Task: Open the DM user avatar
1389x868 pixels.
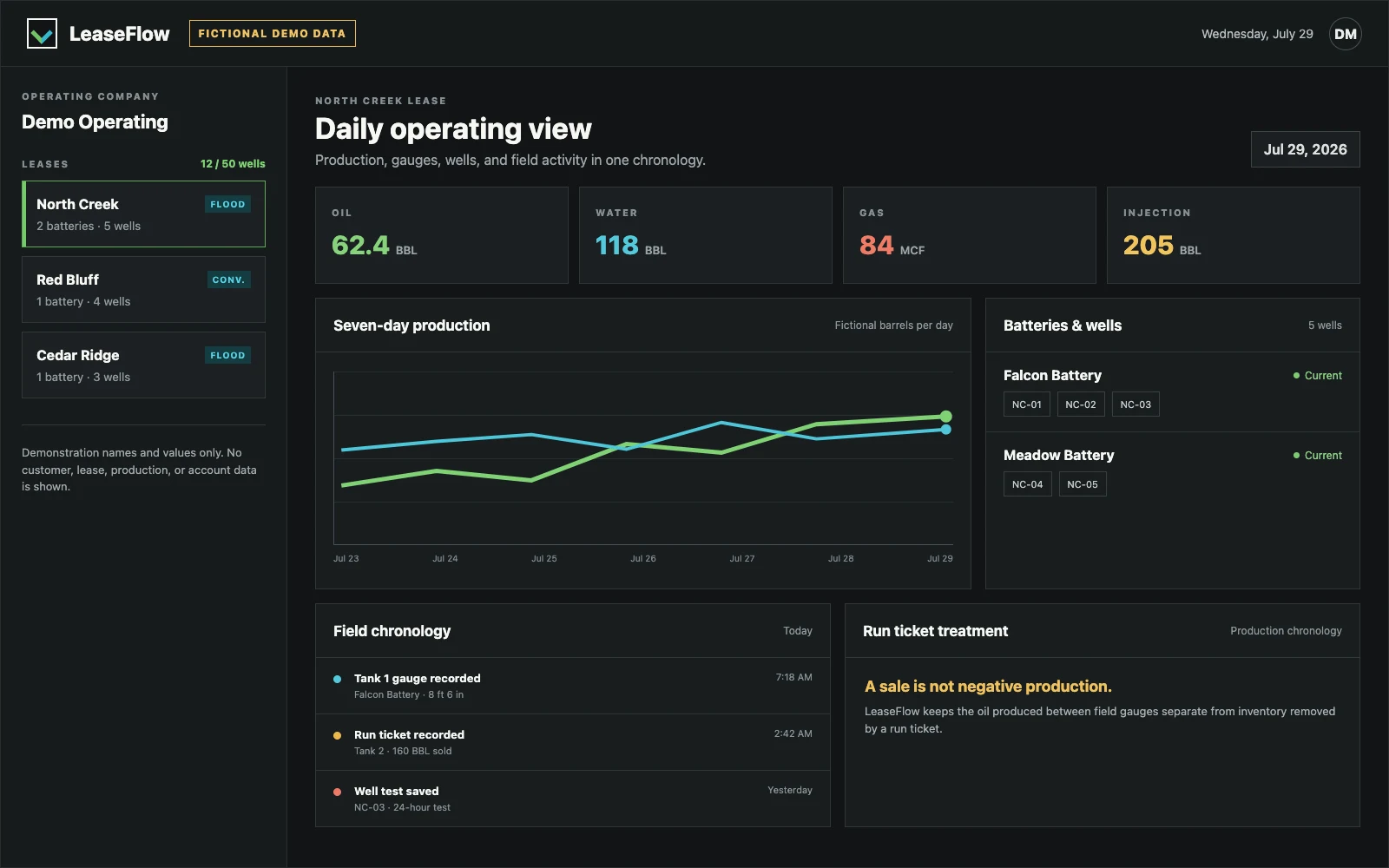Action: [1345, 34]
